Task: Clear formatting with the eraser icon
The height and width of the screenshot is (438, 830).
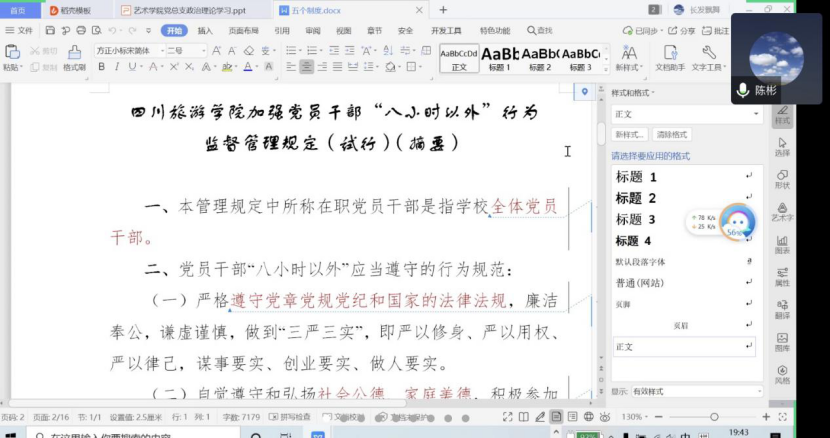Action: (x=249, y=51)
